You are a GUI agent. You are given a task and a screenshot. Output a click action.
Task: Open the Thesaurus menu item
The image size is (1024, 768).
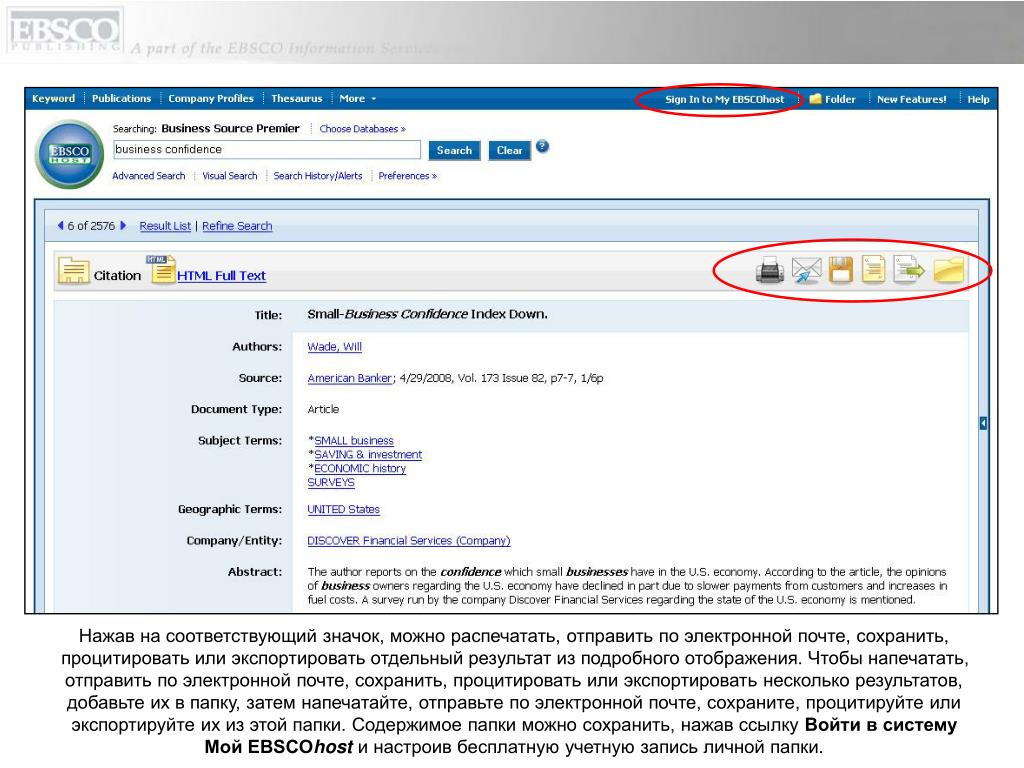coord(296,99)
